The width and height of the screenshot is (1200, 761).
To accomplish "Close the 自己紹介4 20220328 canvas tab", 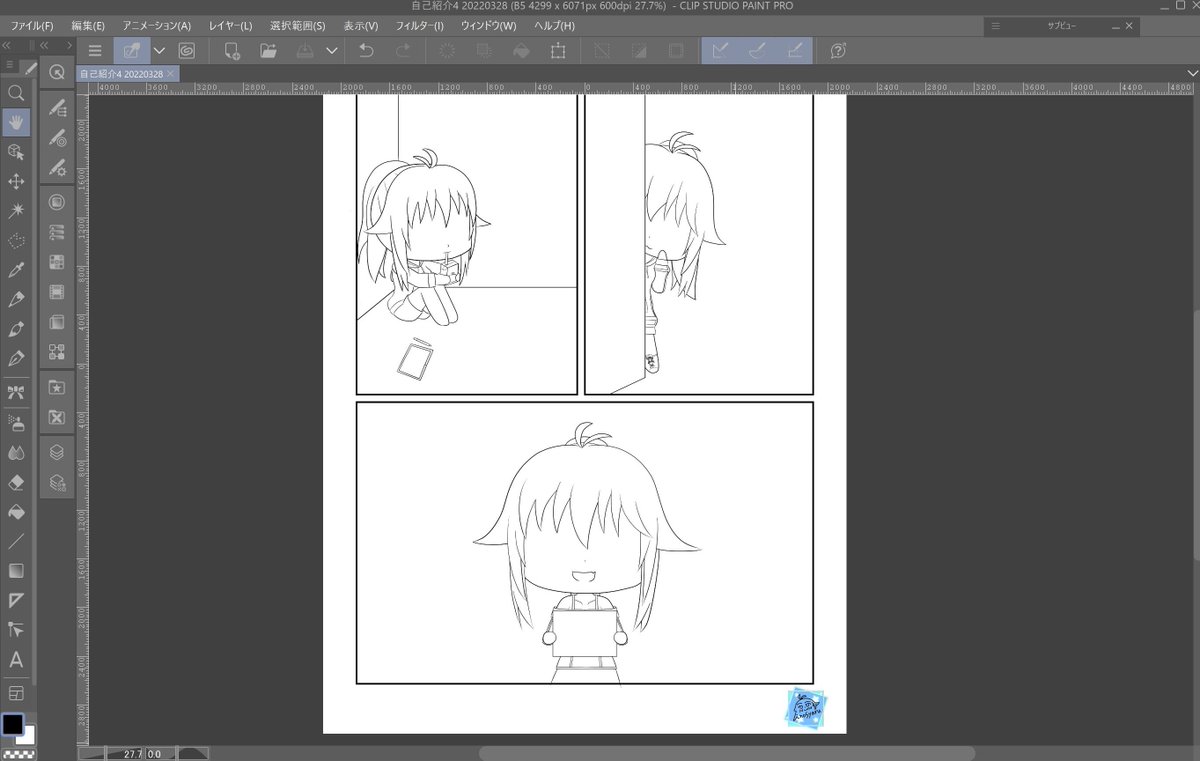I will coord(171,74).
